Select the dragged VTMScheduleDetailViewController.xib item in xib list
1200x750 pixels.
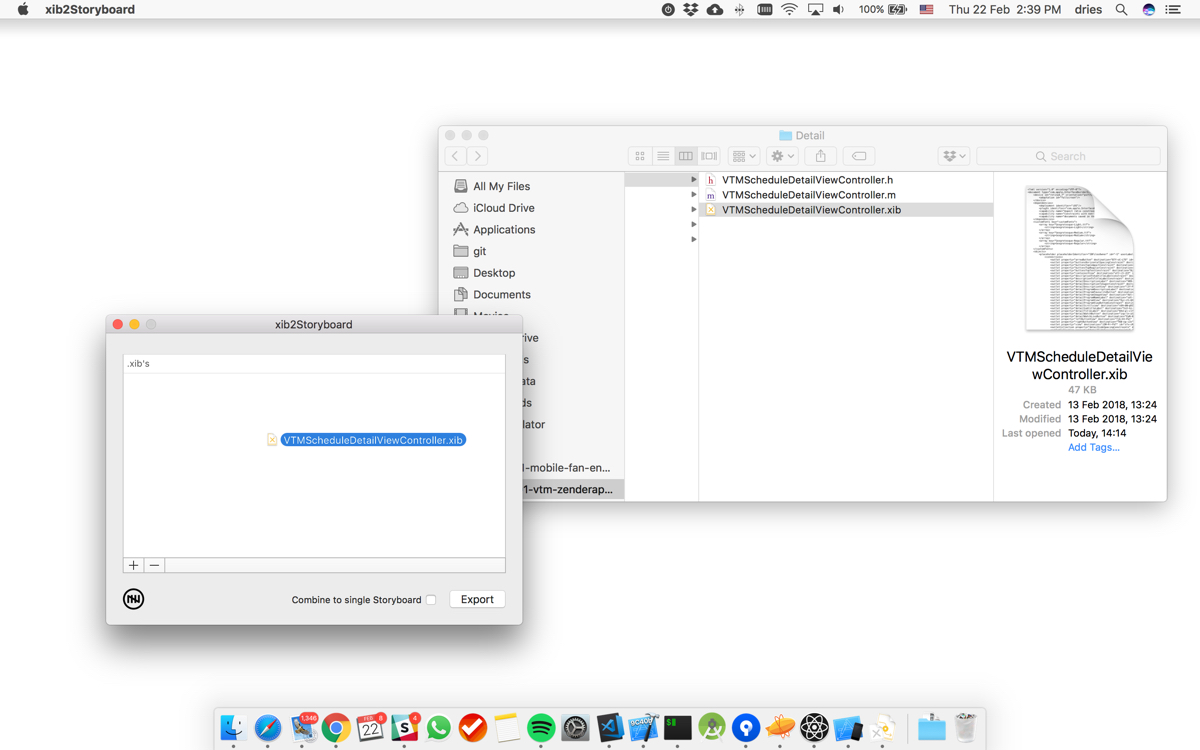click(366, 440)
